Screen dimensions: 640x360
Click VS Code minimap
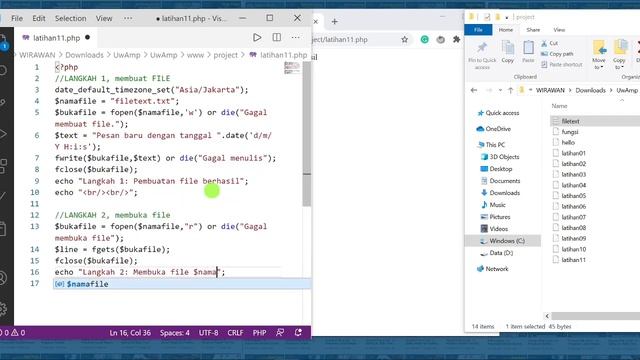coord(292,68)
